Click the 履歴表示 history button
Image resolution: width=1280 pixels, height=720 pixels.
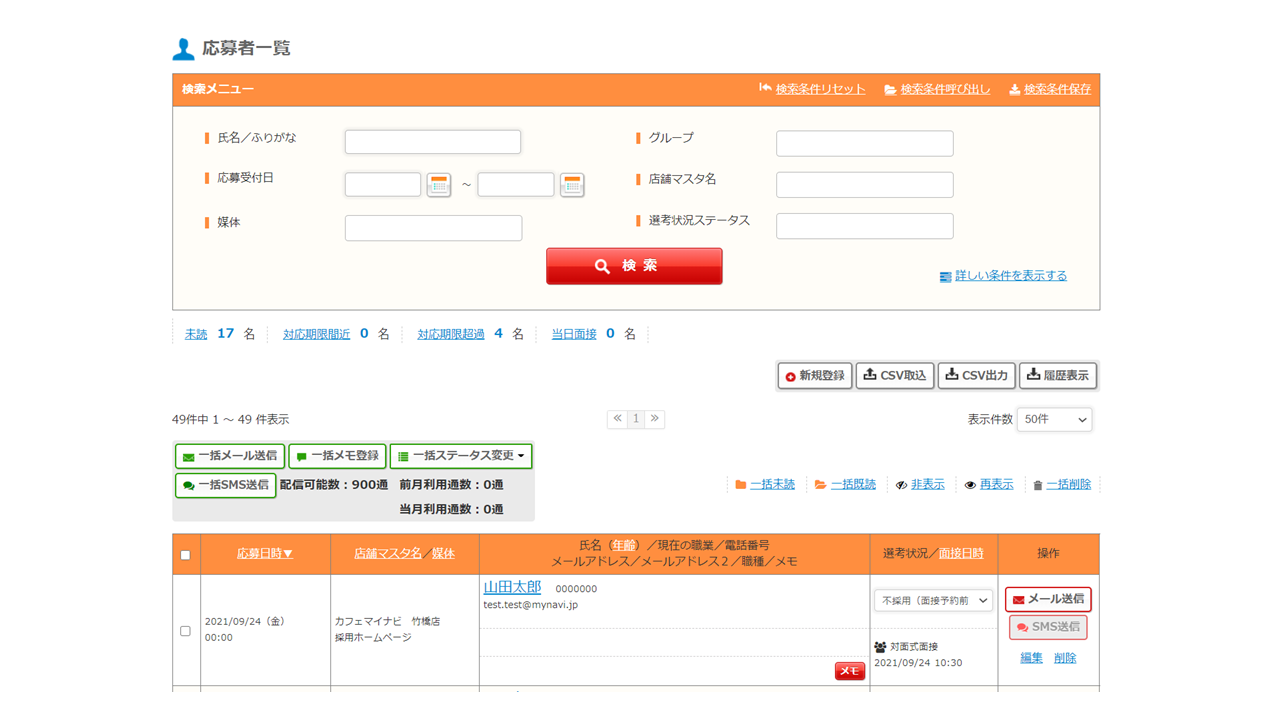[1058, 376]
